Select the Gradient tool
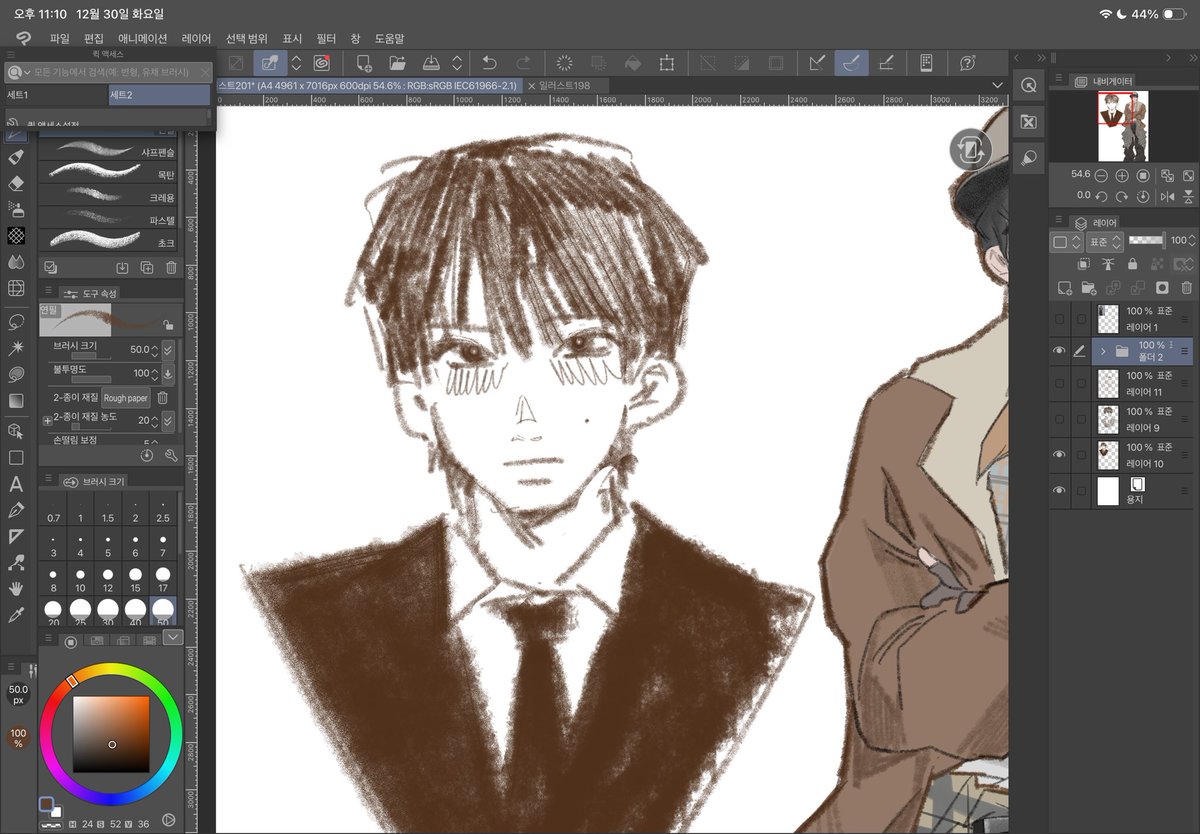Viewport: 1200px width, 834px height. 16,401
